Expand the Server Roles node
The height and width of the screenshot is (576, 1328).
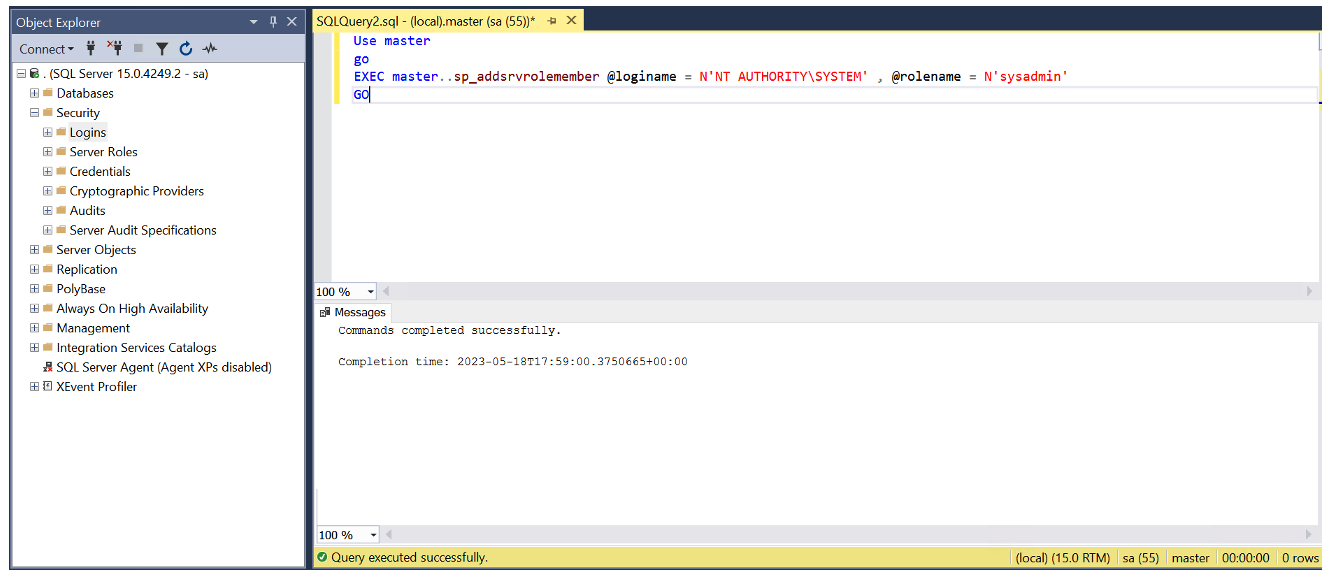pyautogui.click(x=47, y=152)
